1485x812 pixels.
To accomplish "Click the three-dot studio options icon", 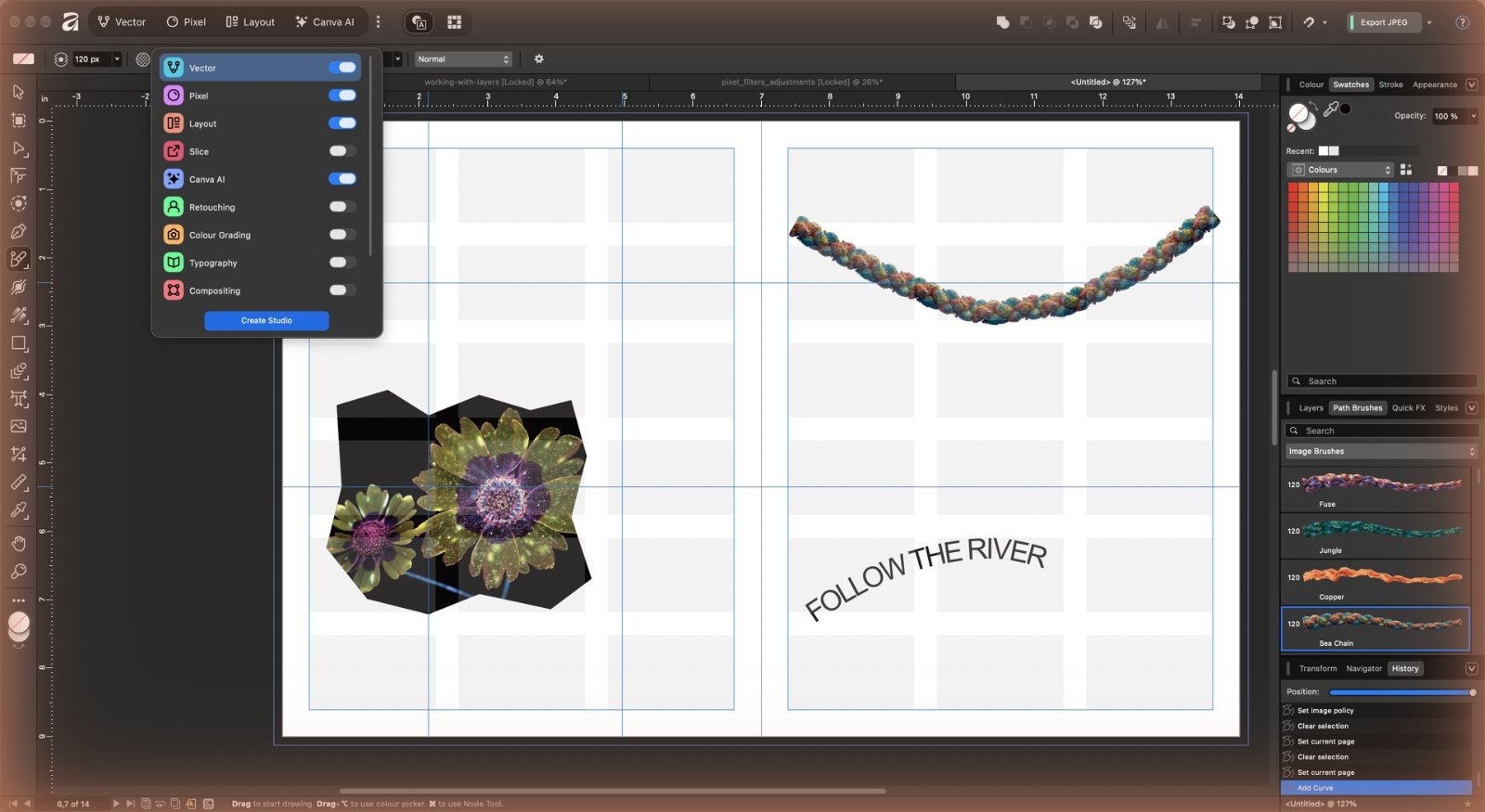I will [x=378, y=21].
